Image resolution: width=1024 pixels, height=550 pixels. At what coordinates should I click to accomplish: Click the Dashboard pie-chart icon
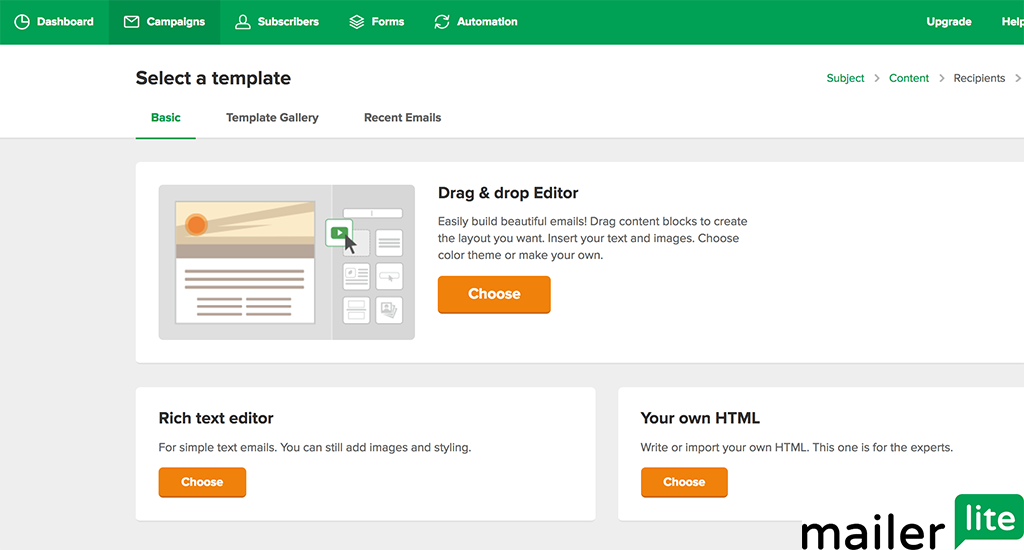click(x=22, y=22)
